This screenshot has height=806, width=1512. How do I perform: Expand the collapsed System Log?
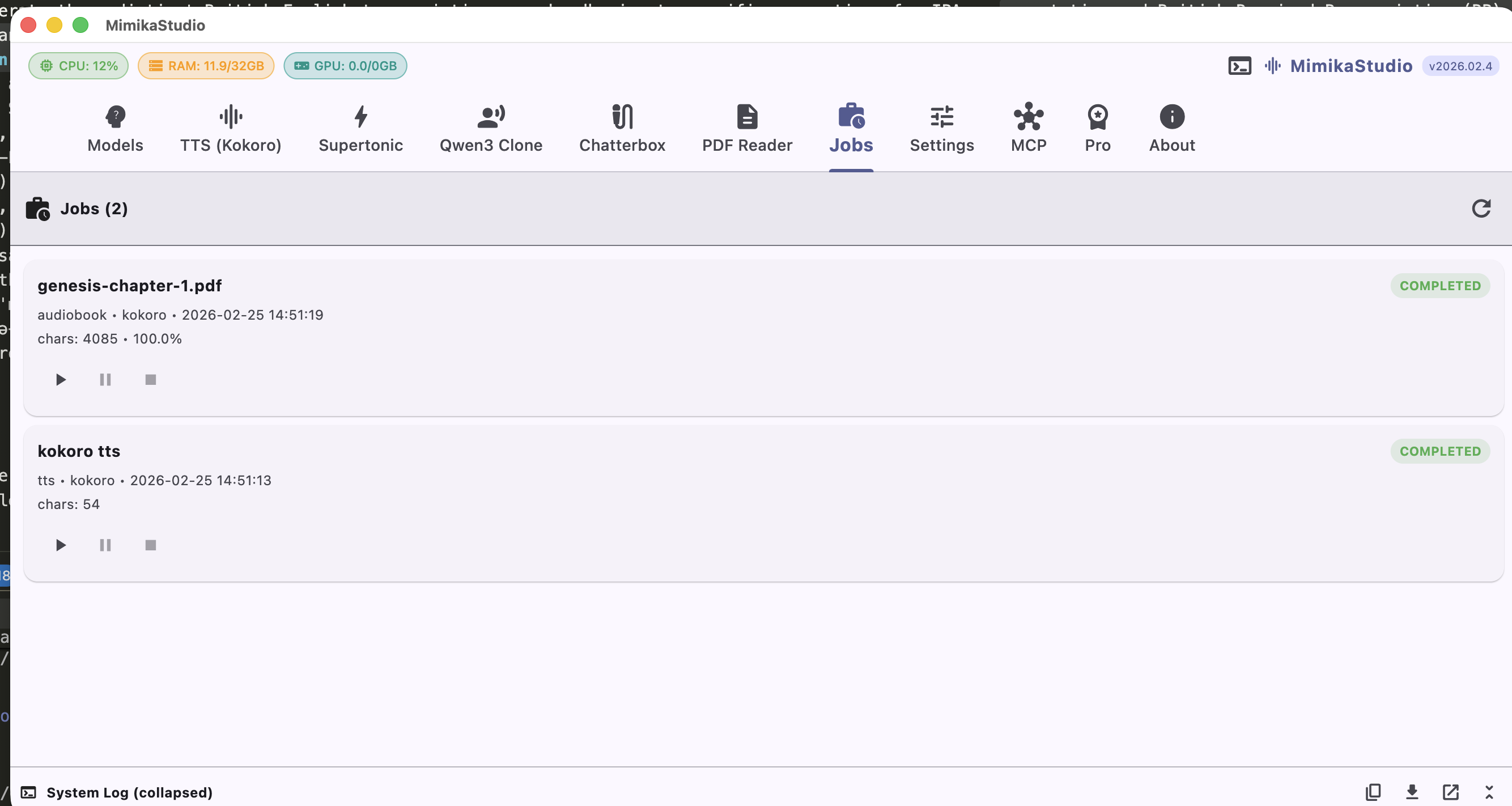(129, 793)
